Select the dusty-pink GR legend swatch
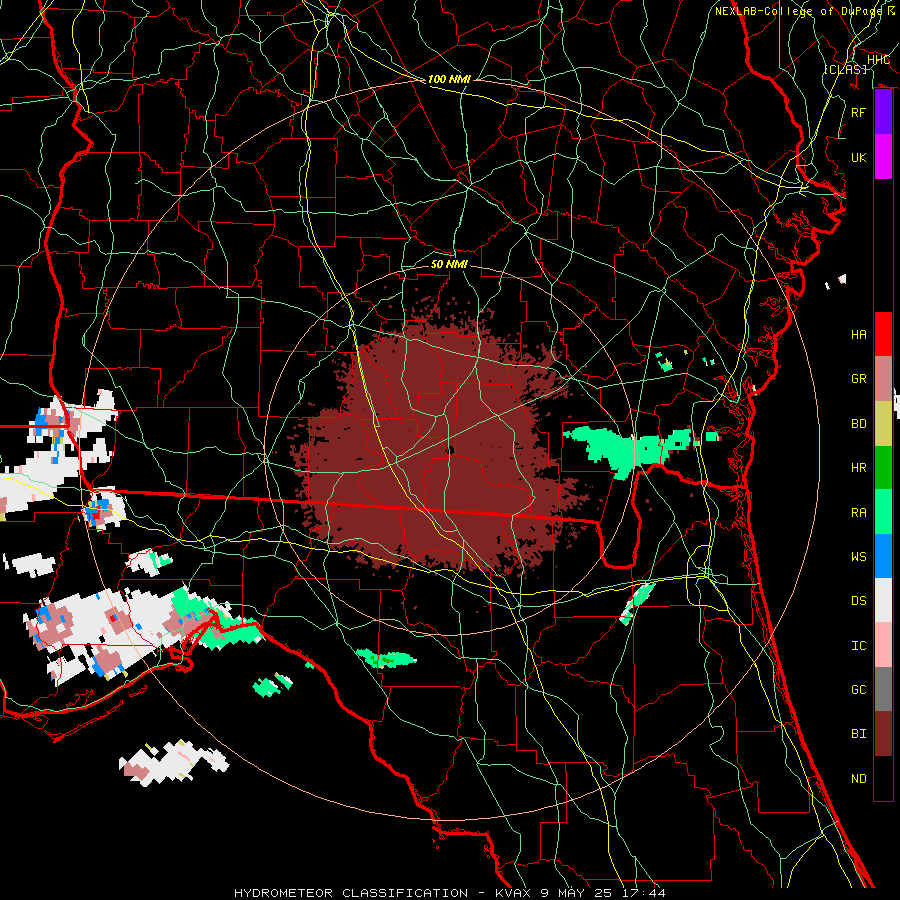900x900 pixels. click(883, 378)
